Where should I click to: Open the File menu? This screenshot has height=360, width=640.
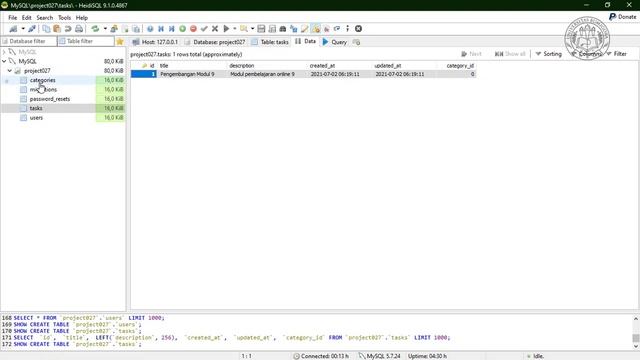[x=13, y=18]
